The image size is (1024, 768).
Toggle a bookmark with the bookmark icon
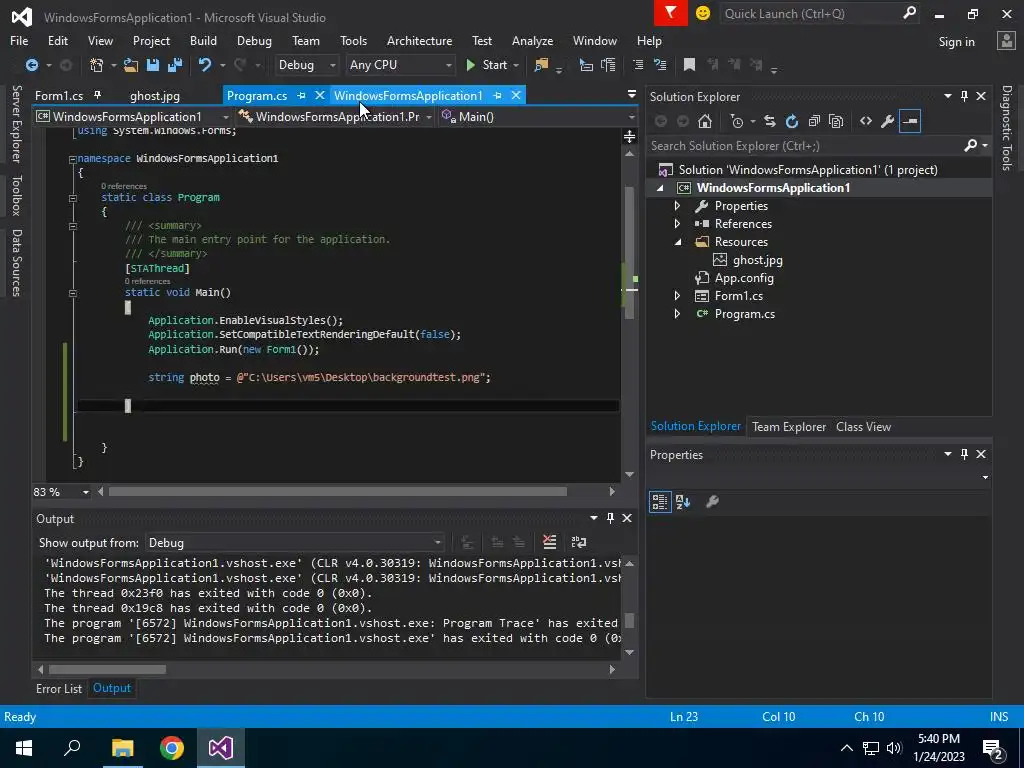coord(689,65)
